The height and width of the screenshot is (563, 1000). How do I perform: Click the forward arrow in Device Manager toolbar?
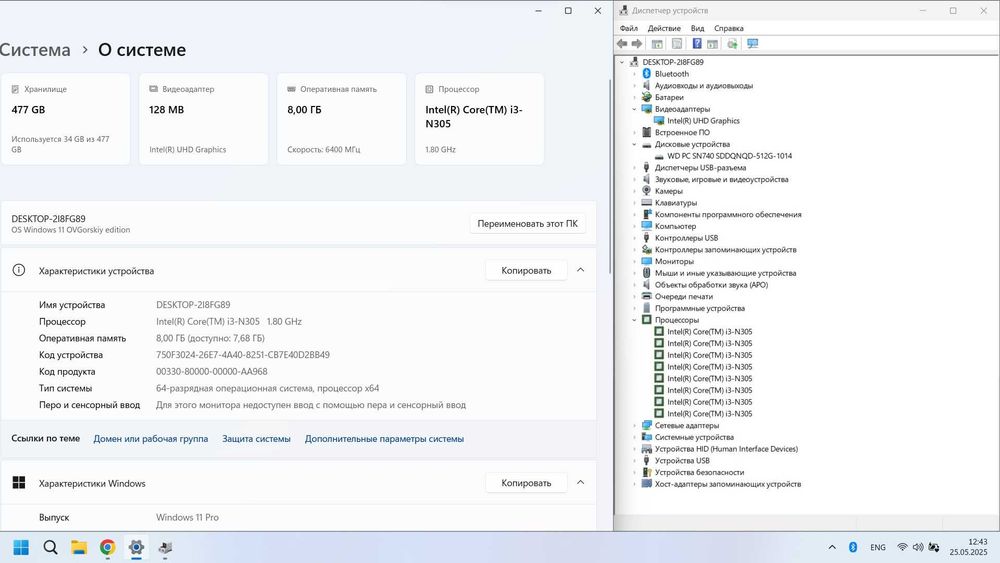[636, 43]
